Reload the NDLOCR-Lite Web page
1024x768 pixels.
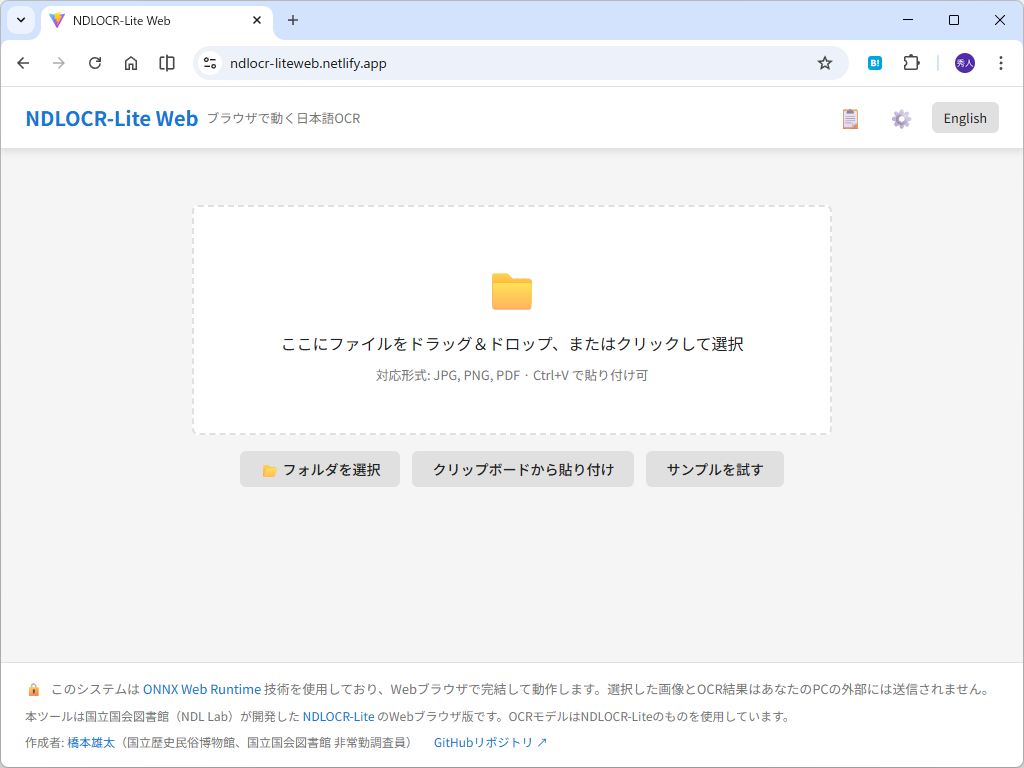[x=95, y=62]
